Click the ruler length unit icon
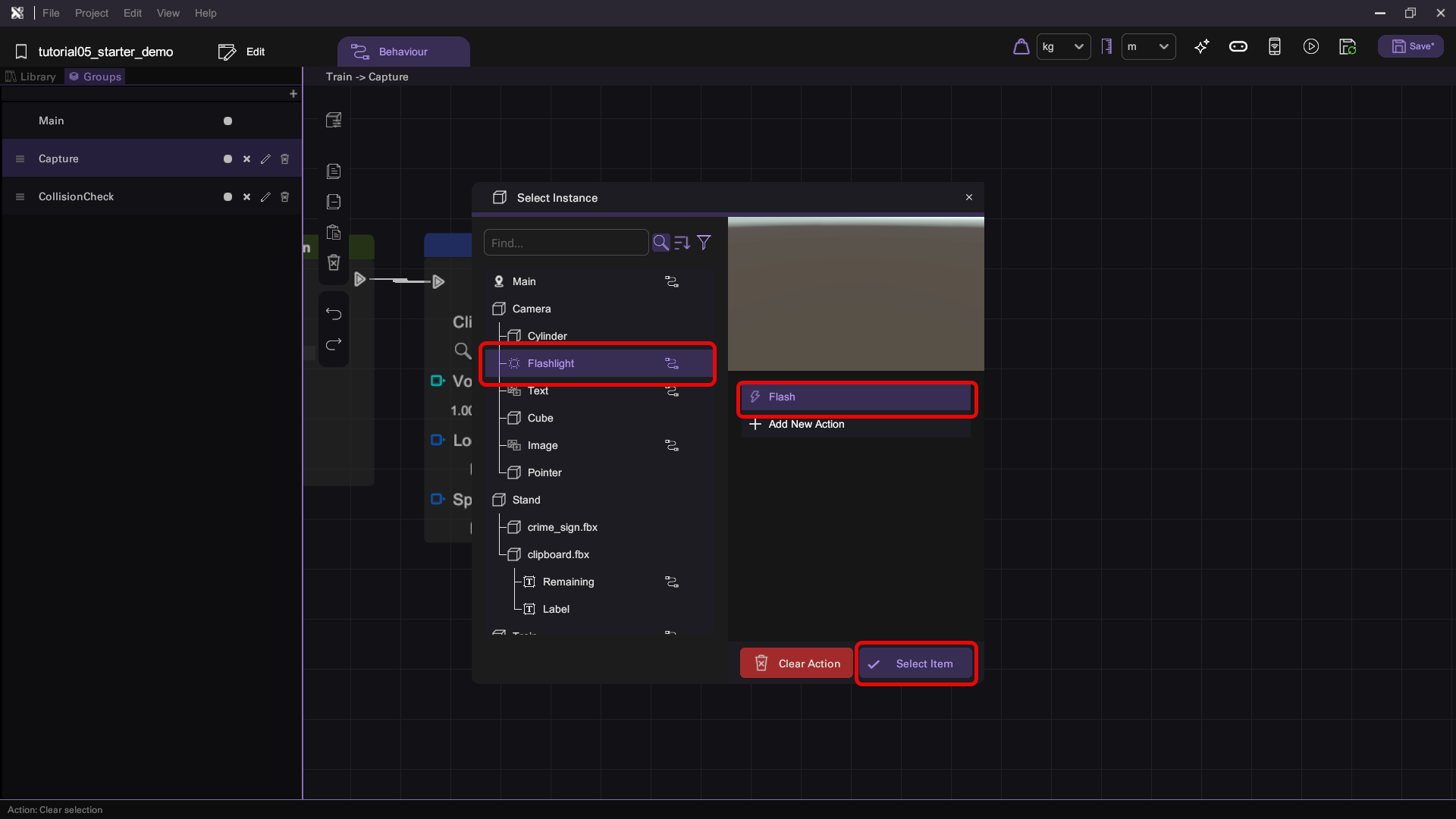The image size is (1456, 819). click(1107, 46)
